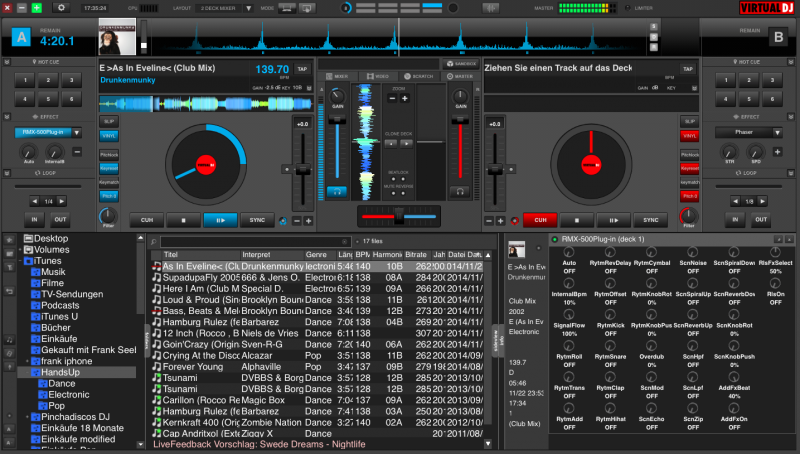Sort the track list by Titel column
800x454 pixels.
(x=201, y=255)
